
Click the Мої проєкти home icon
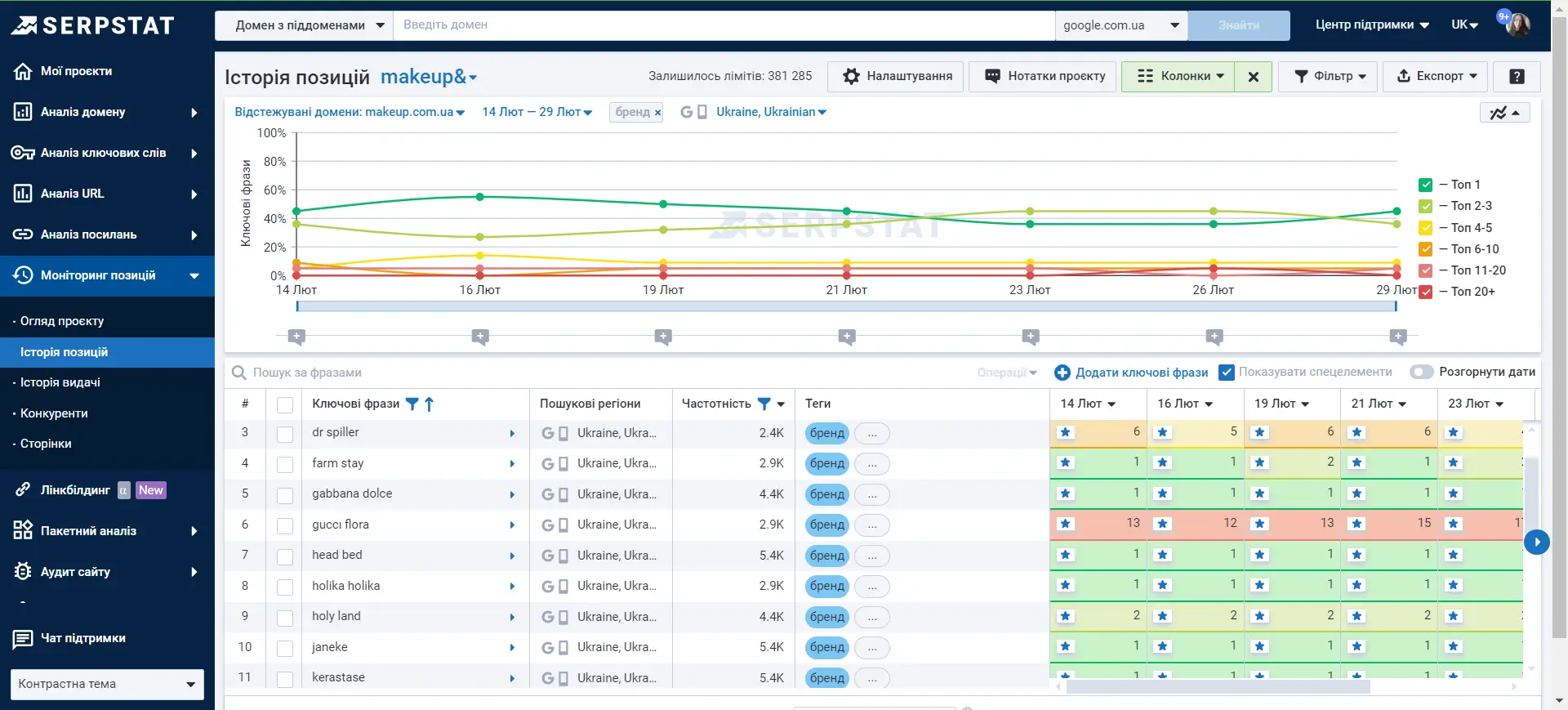point(23,71)
